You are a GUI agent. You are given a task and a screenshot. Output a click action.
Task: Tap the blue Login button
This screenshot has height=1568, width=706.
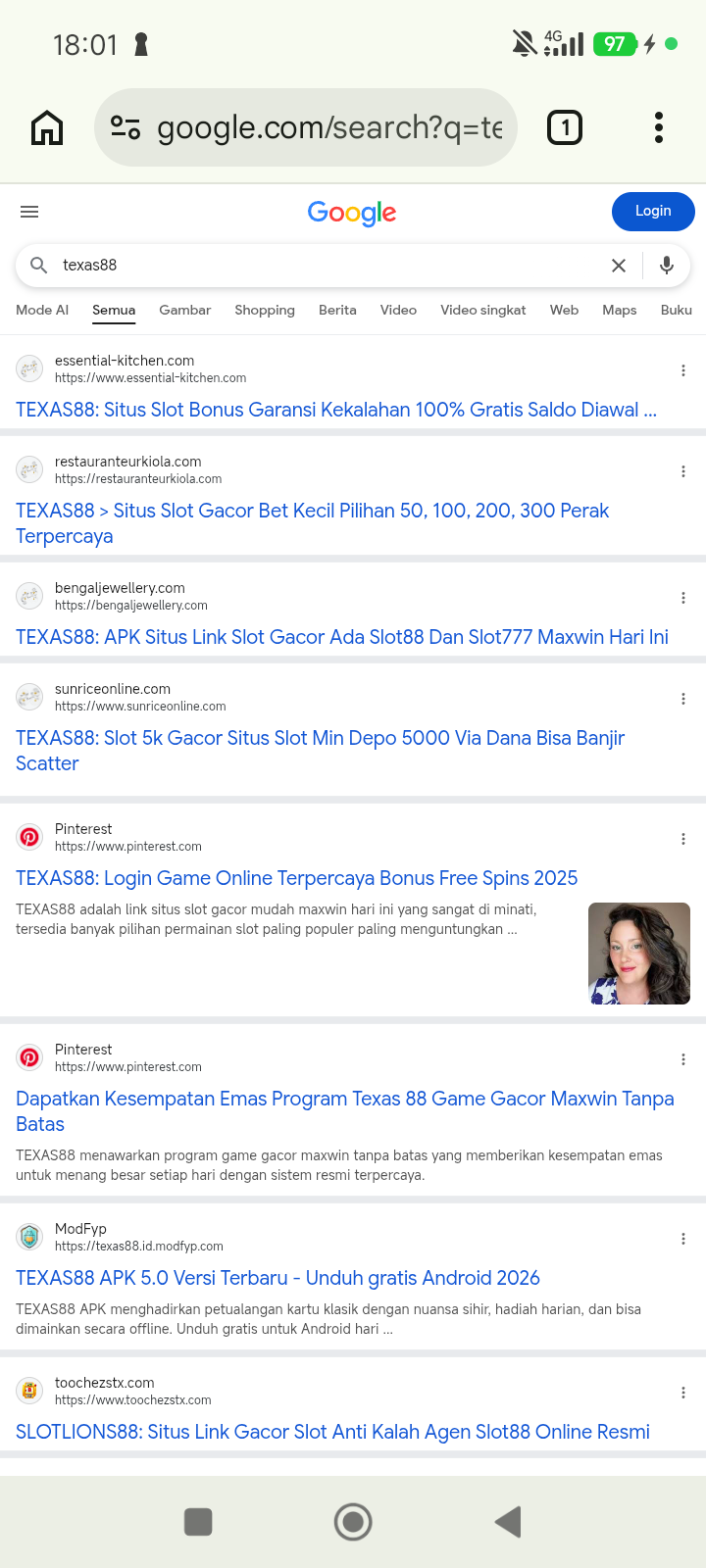click(x=653, y=212)
